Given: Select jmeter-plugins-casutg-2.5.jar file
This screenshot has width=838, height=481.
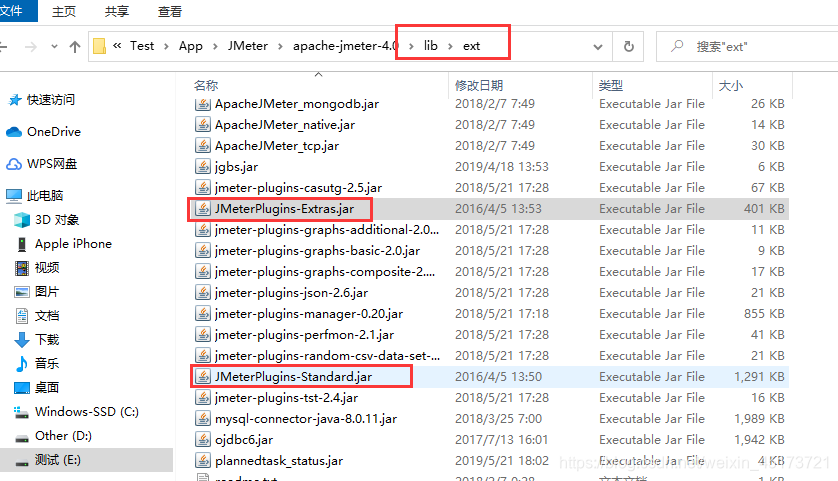Looking at the screenshot, I should pyautogui.click(x=298, y=188).
